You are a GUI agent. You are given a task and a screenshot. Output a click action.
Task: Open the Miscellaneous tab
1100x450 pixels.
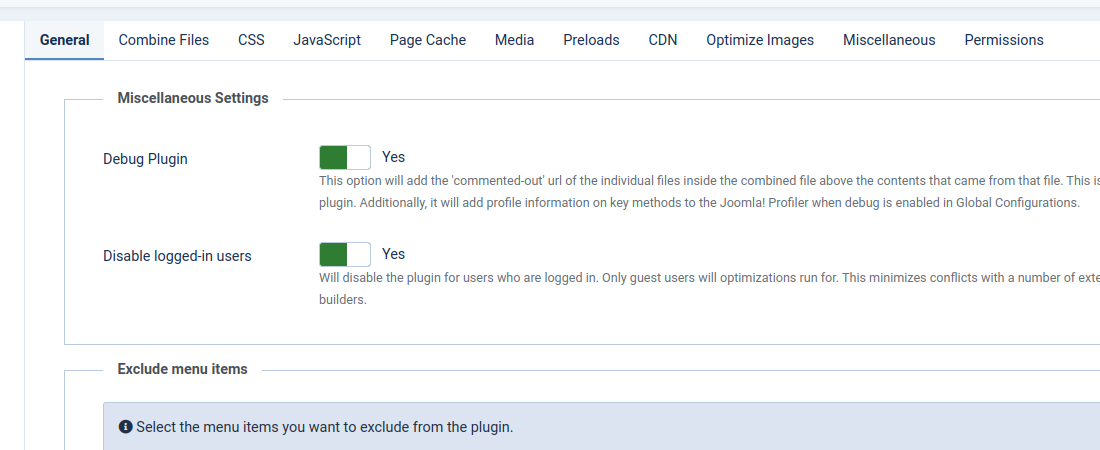889,40
